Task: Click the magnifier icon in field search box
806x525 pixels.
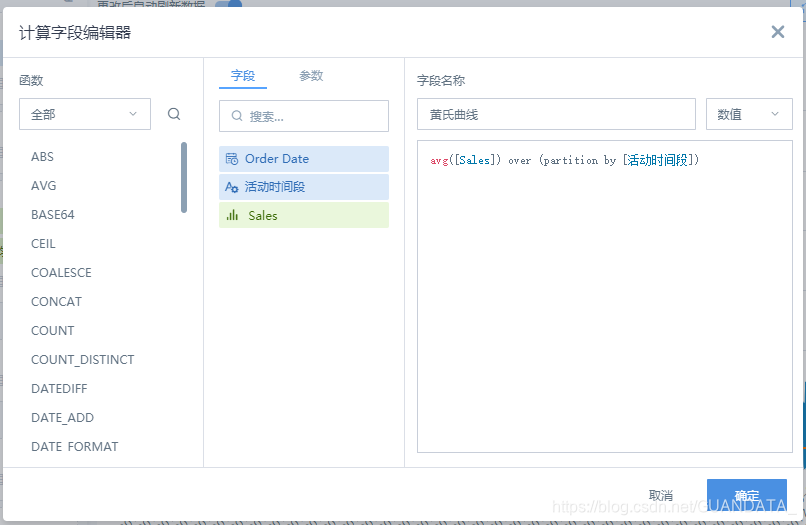Action: click(x=236, y=116)
